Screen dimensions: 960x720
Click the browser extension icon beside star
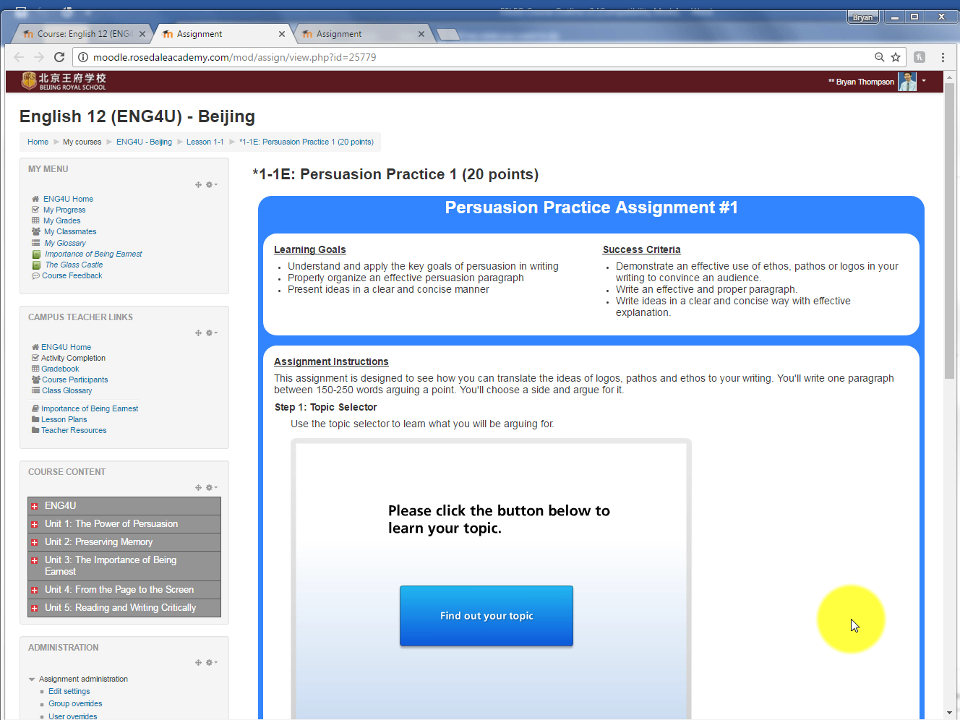919,57
